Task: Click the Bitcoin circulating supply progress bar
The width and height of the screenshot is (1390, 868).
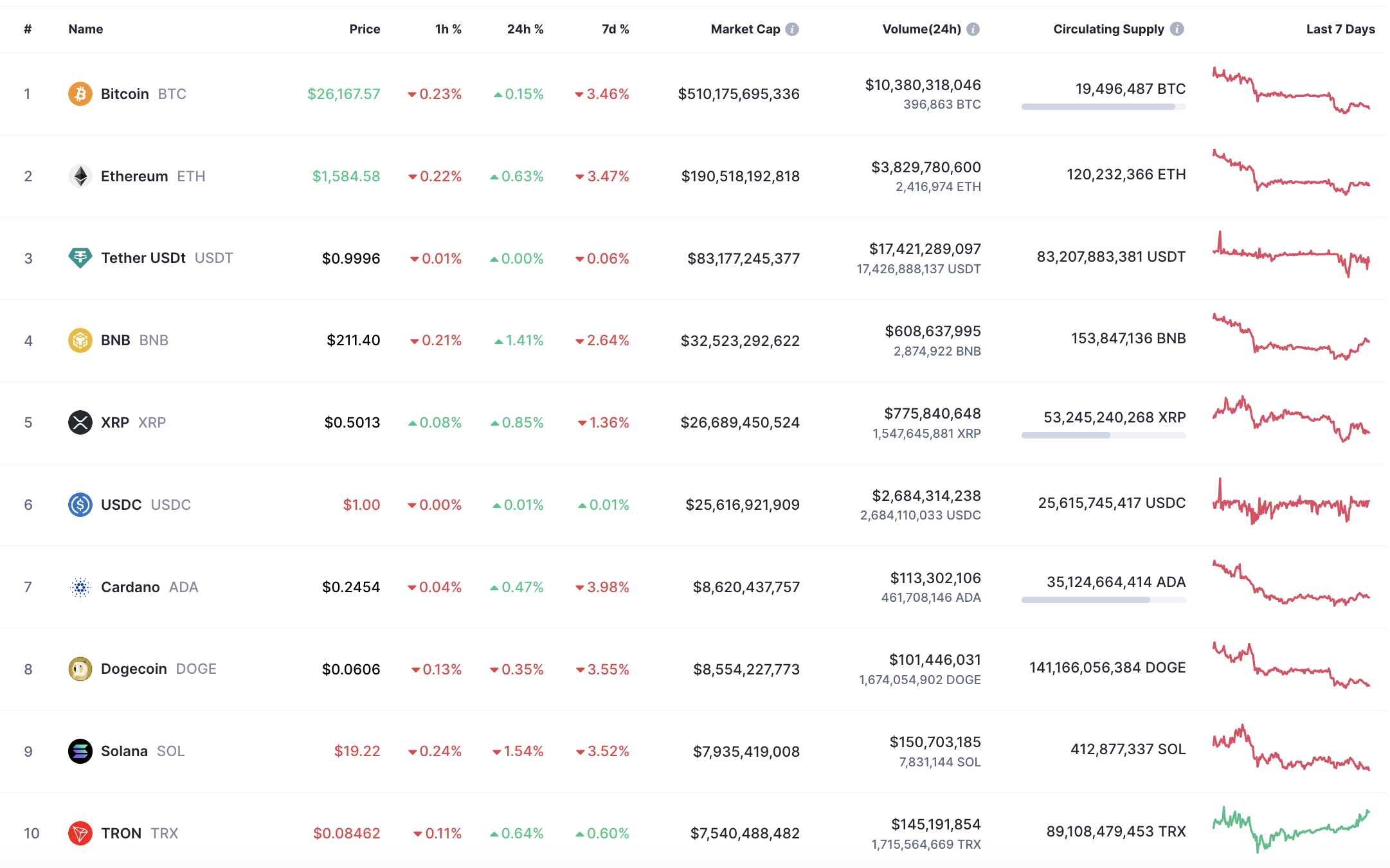Action: click(1103, 107)
